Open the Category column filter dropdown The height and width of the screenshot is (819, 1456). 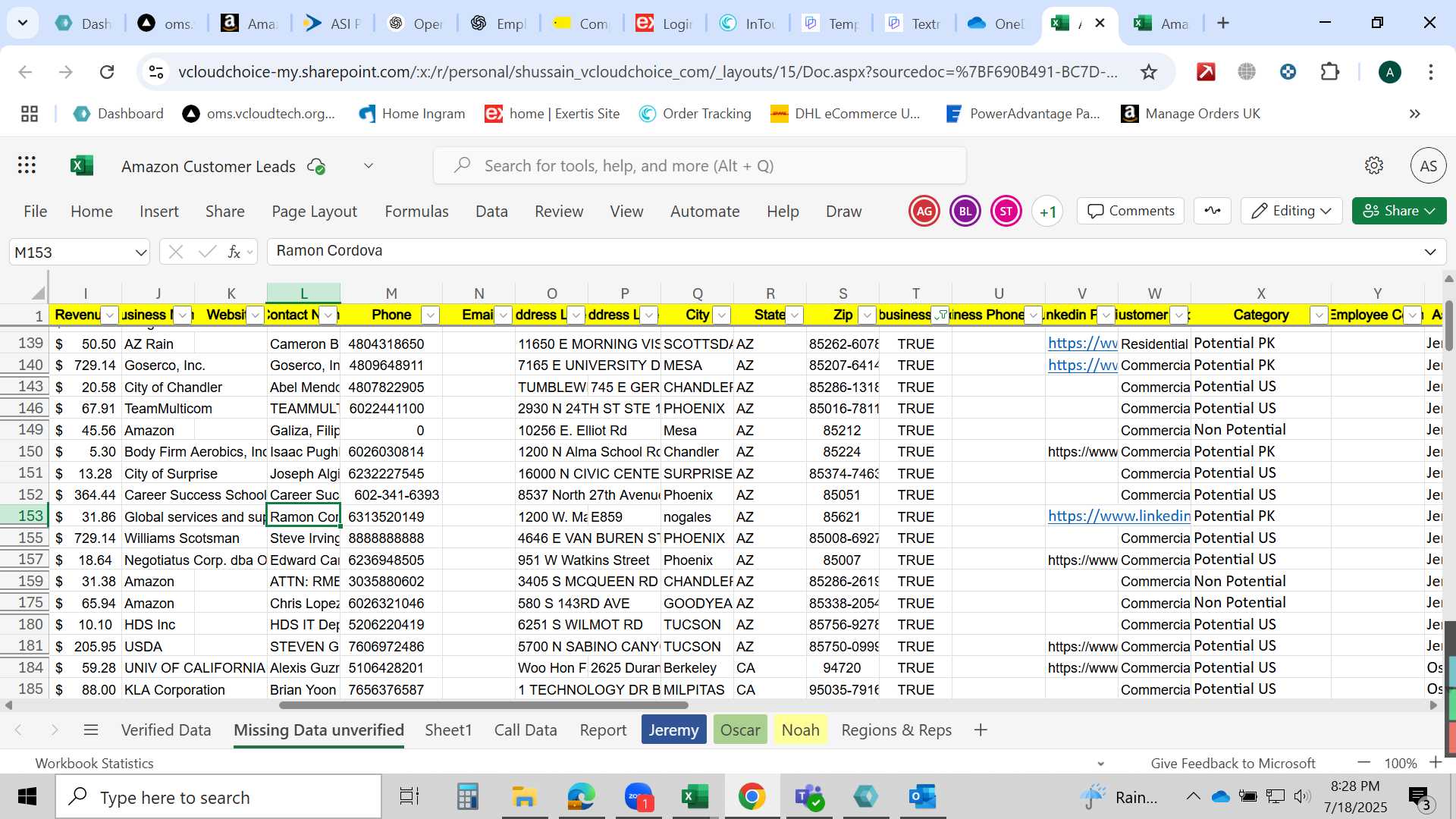click(x=1319, y=315)
